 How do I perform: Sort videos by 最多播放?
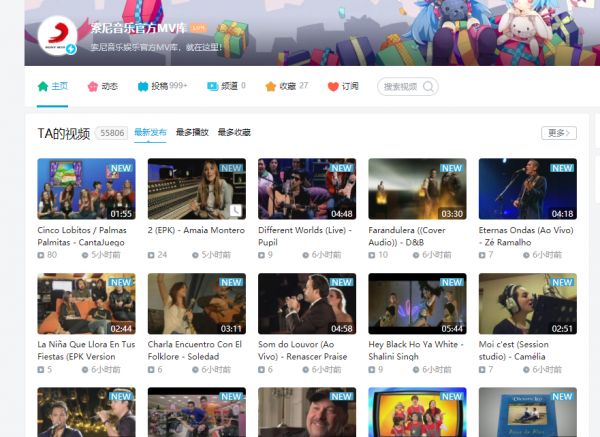(x=192, y=132)
